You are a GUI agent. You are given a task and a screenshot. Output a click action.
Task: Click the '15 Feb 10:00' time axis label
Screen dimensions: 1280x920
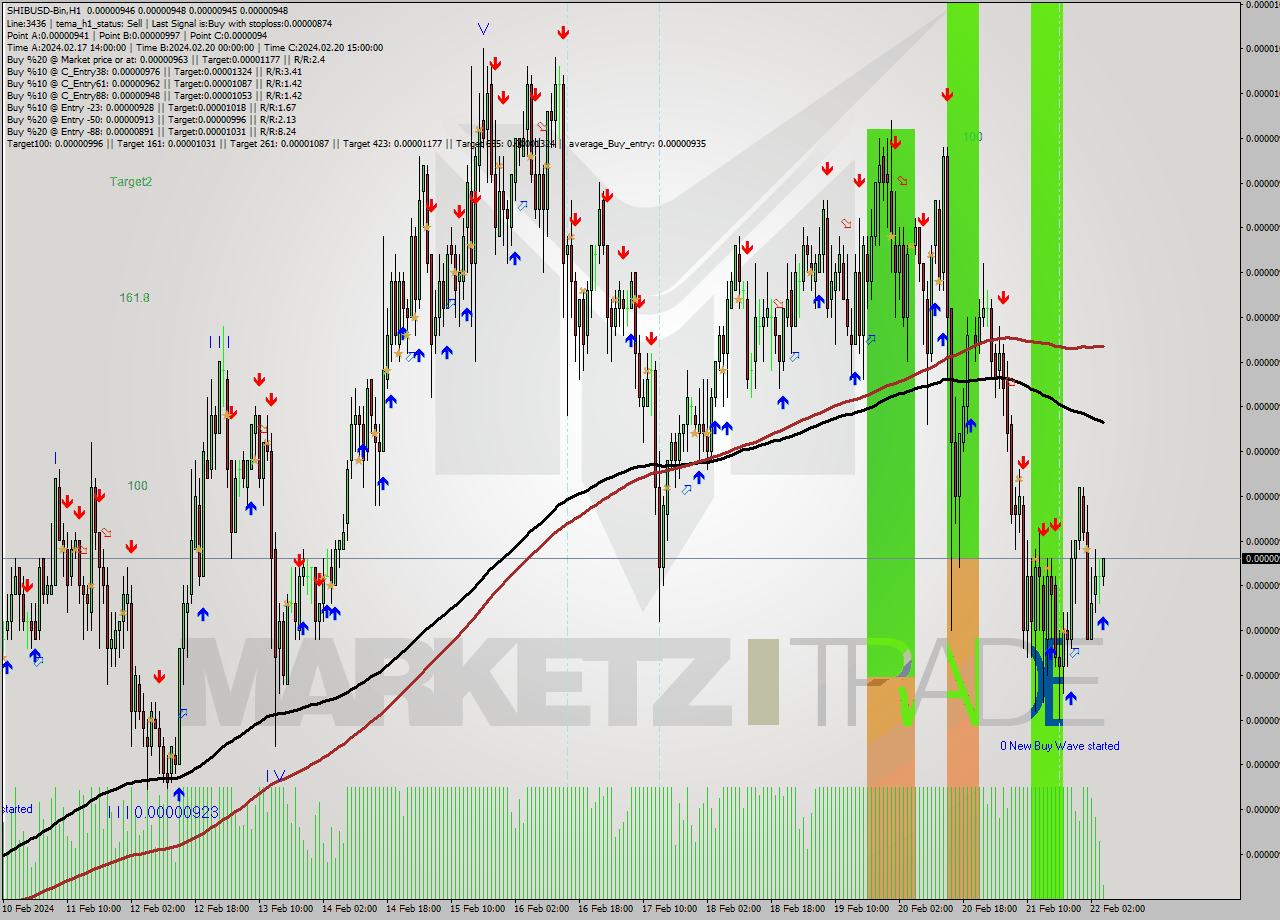click(x=478, y=909)
